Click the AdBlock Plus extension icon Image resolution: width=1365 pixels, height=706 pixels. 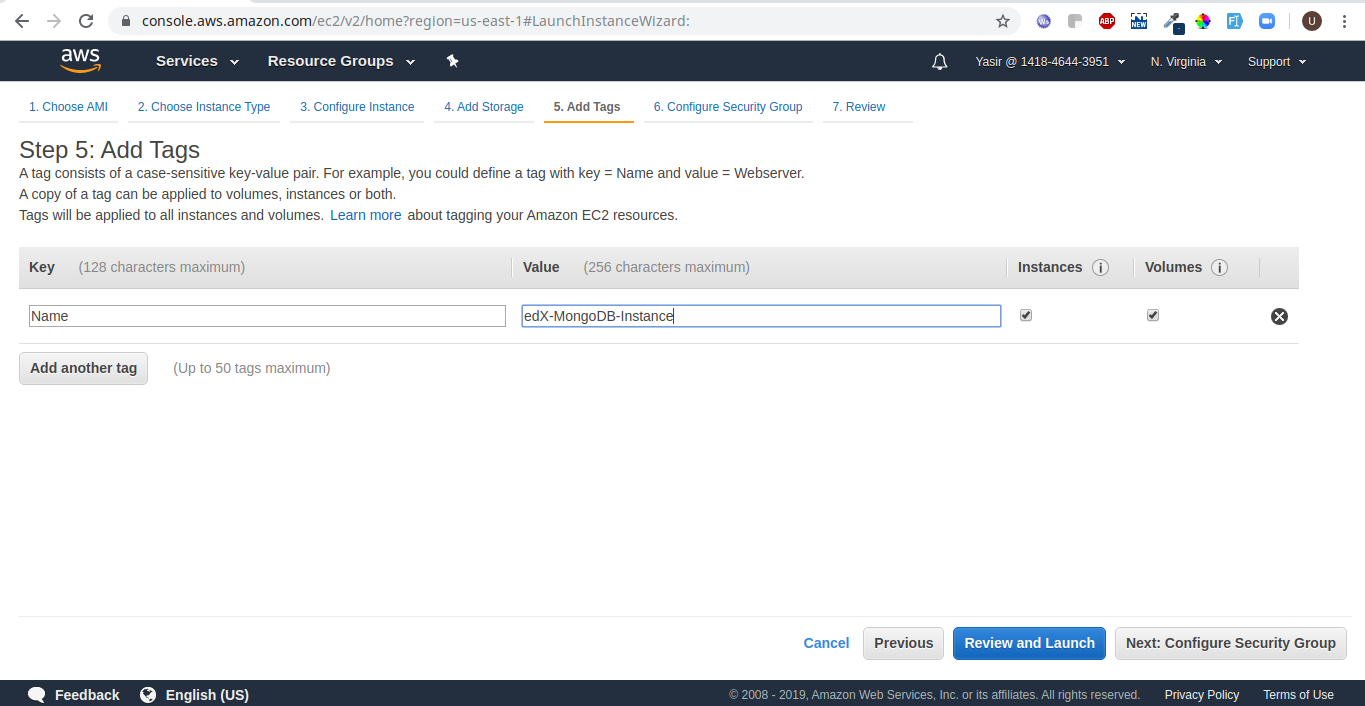coord(1107,21)
